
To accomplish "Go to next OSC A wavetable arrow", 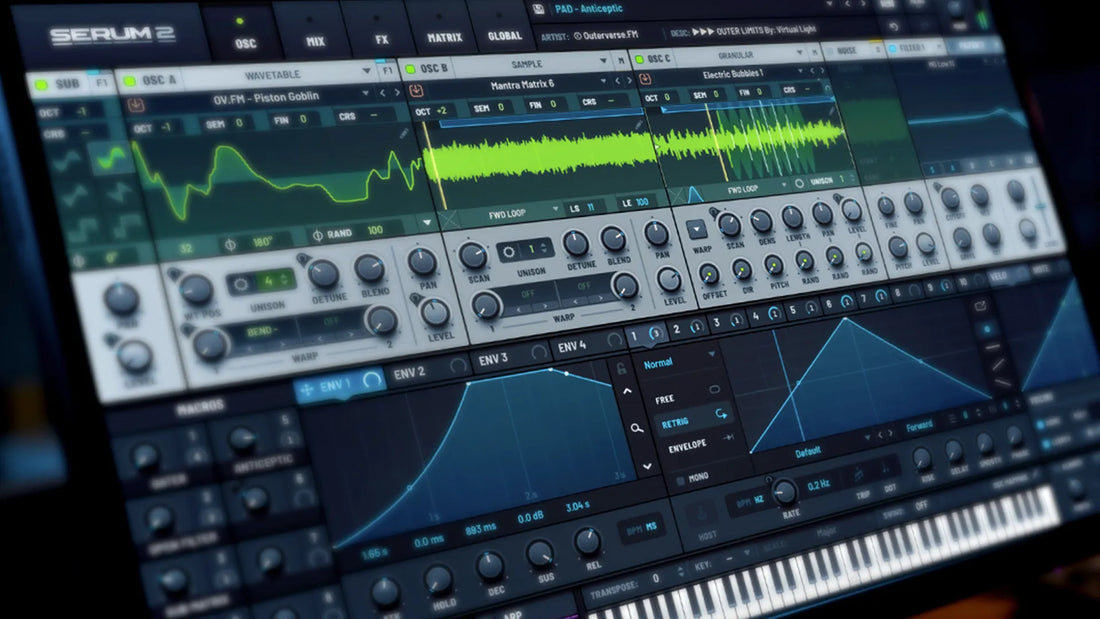I will (397, 92).
